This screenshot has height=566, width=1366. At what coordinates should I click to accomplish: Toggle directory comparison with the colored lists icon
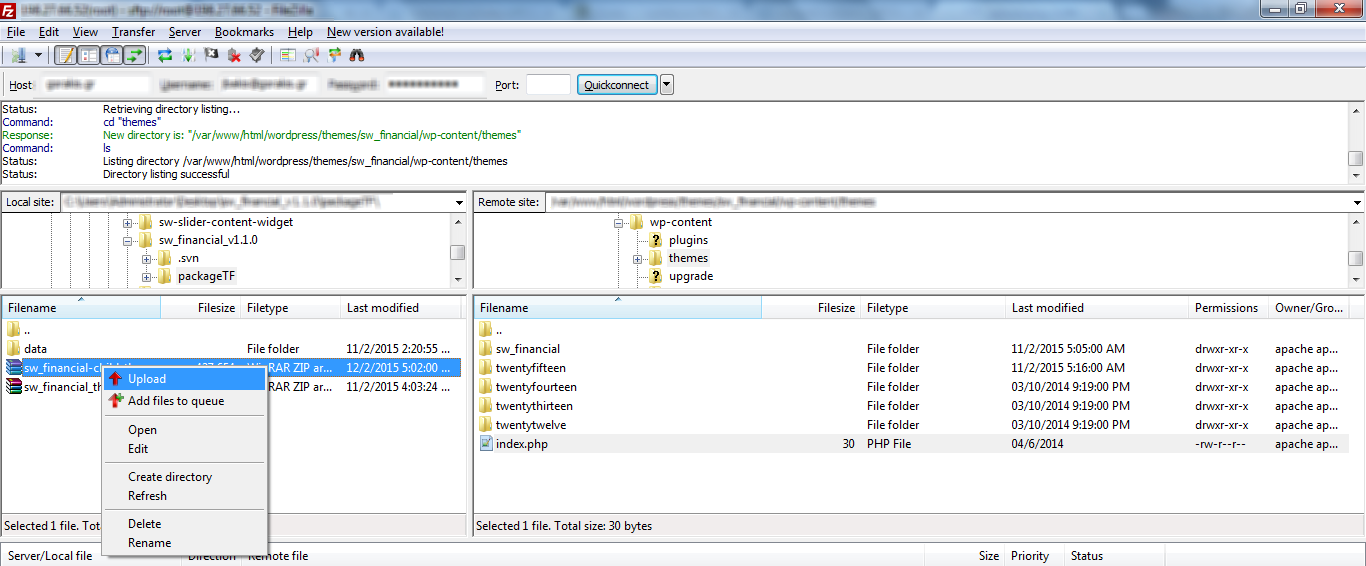click(x=288, y=55)
